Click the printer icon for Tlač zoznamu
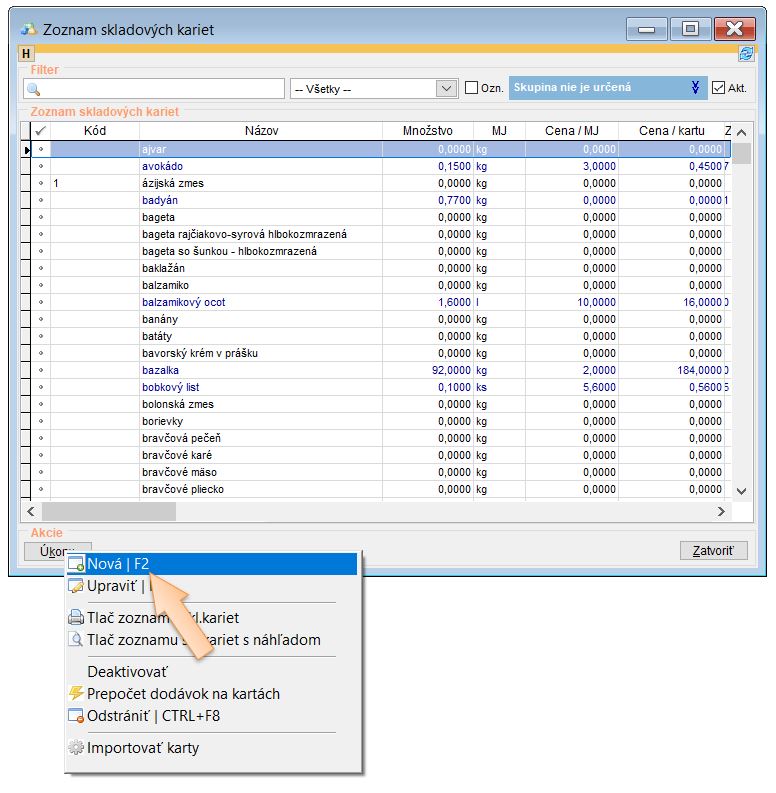 [x=75, y=618]
